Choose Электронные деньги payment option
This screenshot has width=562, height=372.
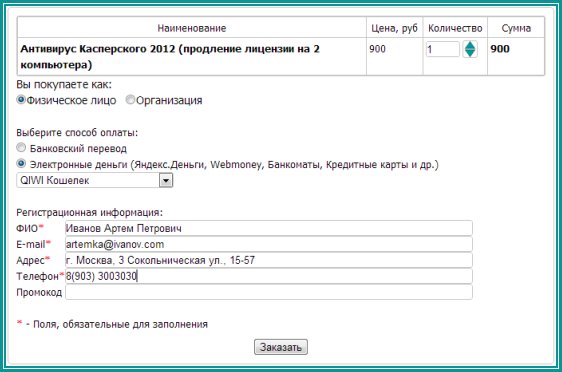tap(21, 164)
